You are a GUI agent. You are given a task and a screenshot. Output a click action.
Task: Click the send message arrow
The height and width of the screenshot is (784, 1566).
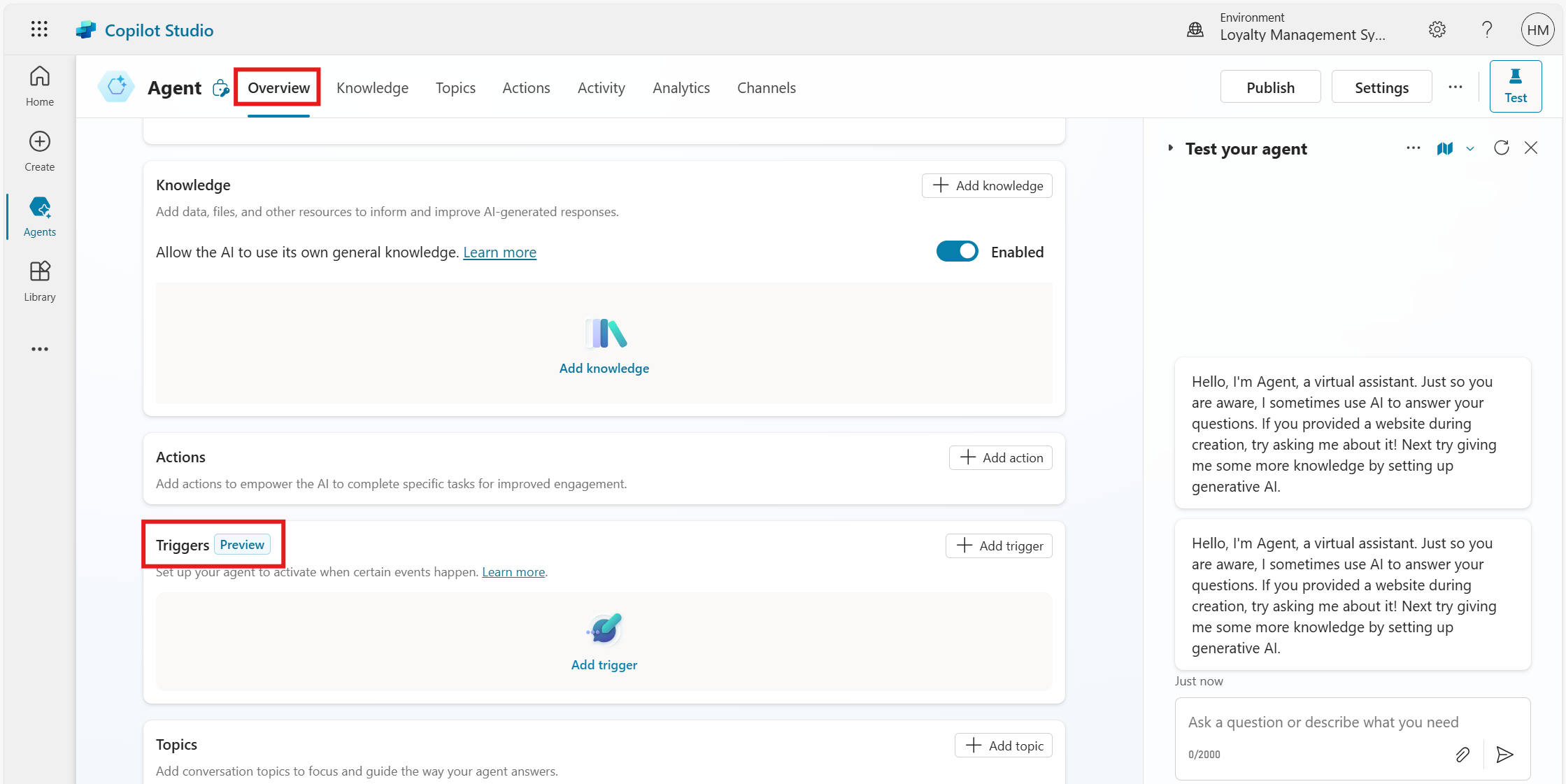[x=1504, y=755]
